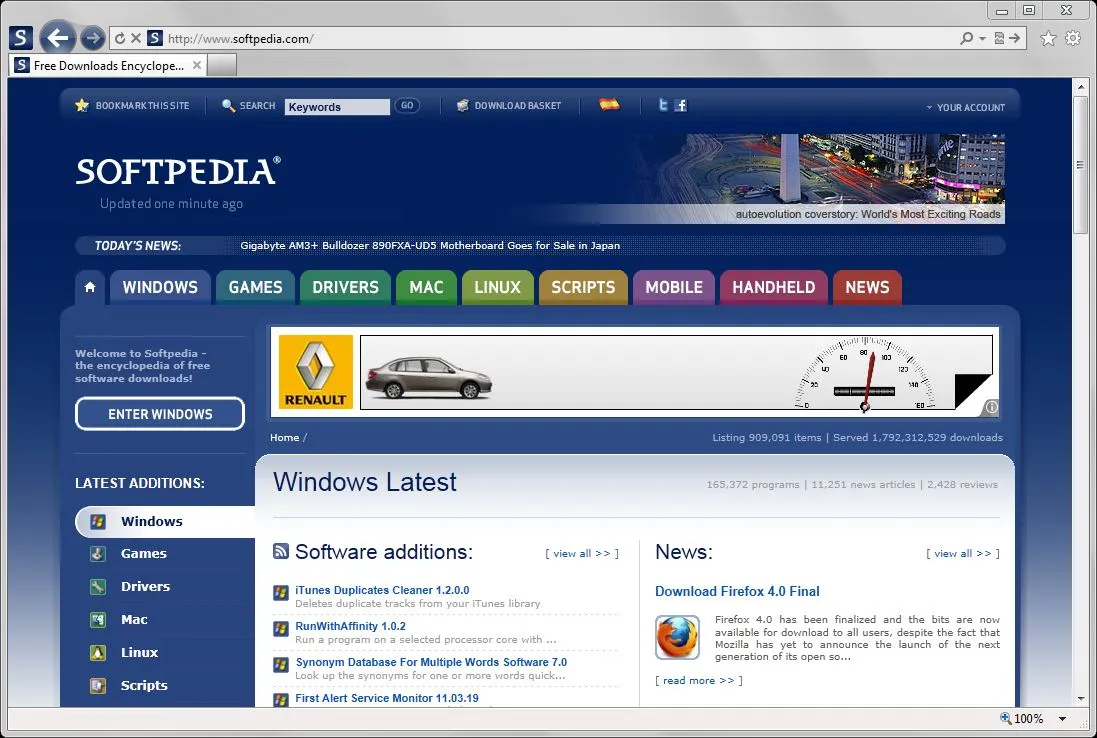The height and width of the screenshot is (738, 1097).
Task: Select Games under Latest Additions
Action: point(144,553)
